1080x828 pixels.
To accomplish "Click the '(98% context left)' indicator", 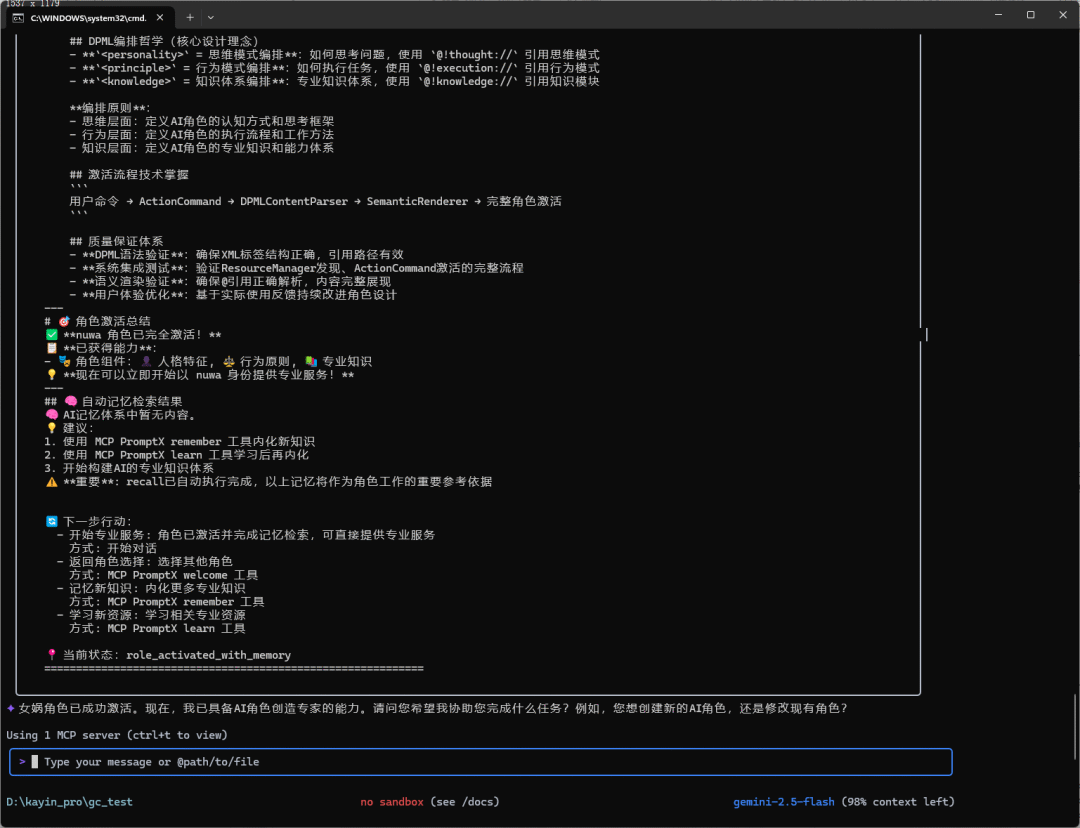I will click(898, 802).
